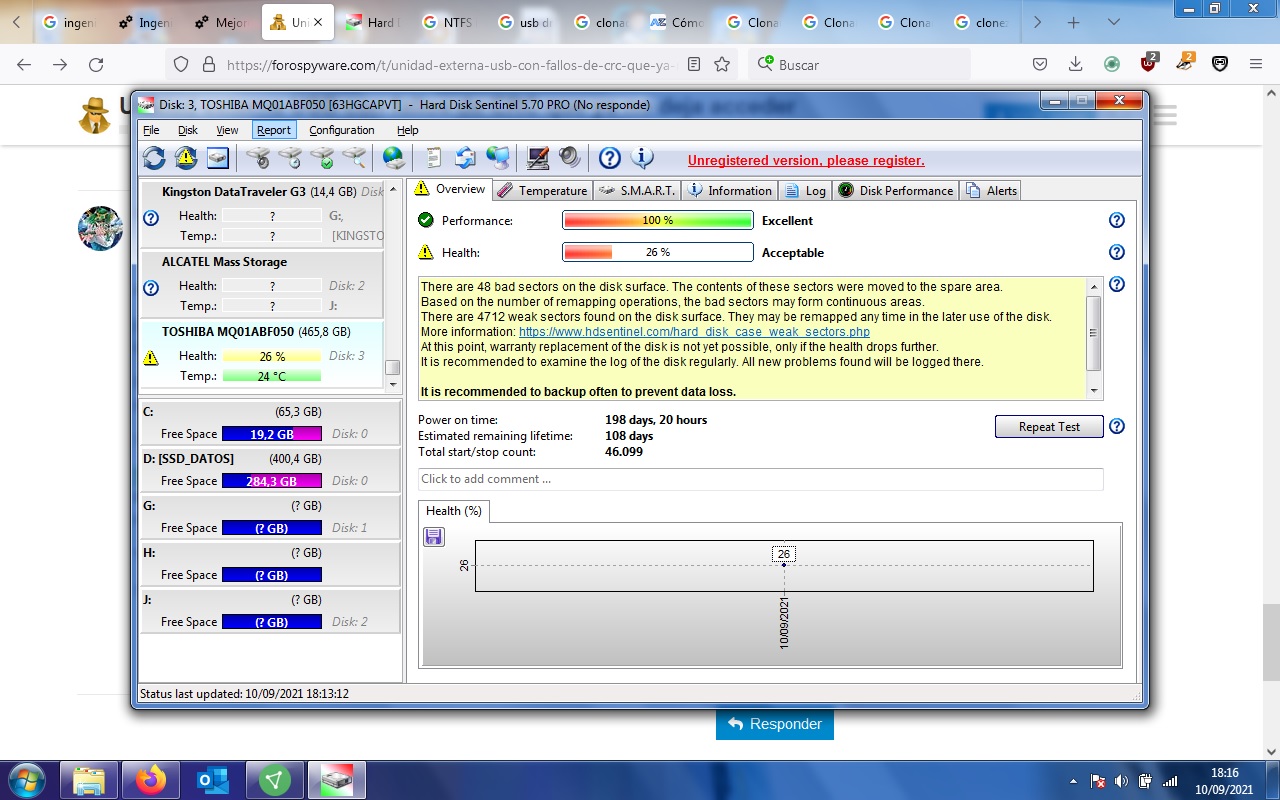Click the Save to Pocket icon in Firefox
Screen dimensions: 1280x800
coord(1040,64)
